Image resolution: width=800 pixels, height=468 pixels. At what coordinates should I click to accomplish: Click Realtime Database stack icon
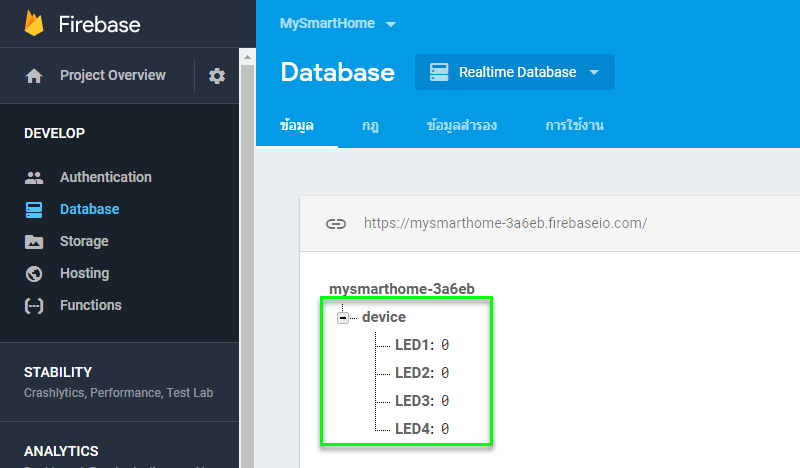[x=439, y=72]
